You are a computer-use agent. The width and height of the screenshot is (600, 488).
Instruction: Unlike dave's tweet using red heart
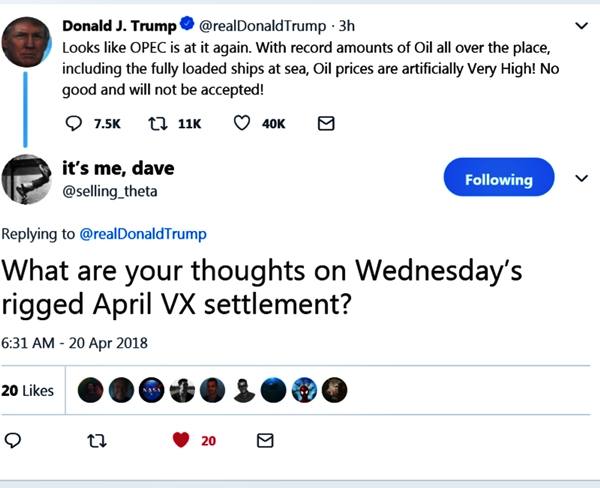(181, 440)
